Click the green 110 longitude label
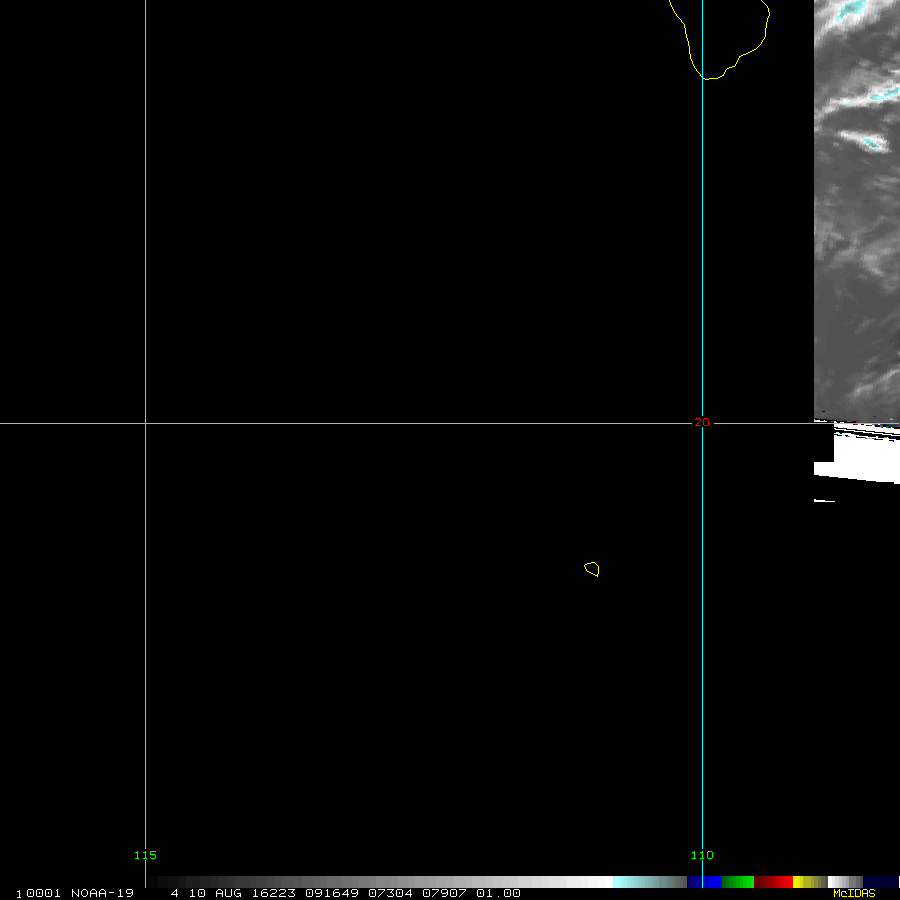This screenshot has height=900, width=900. (702, 855)
